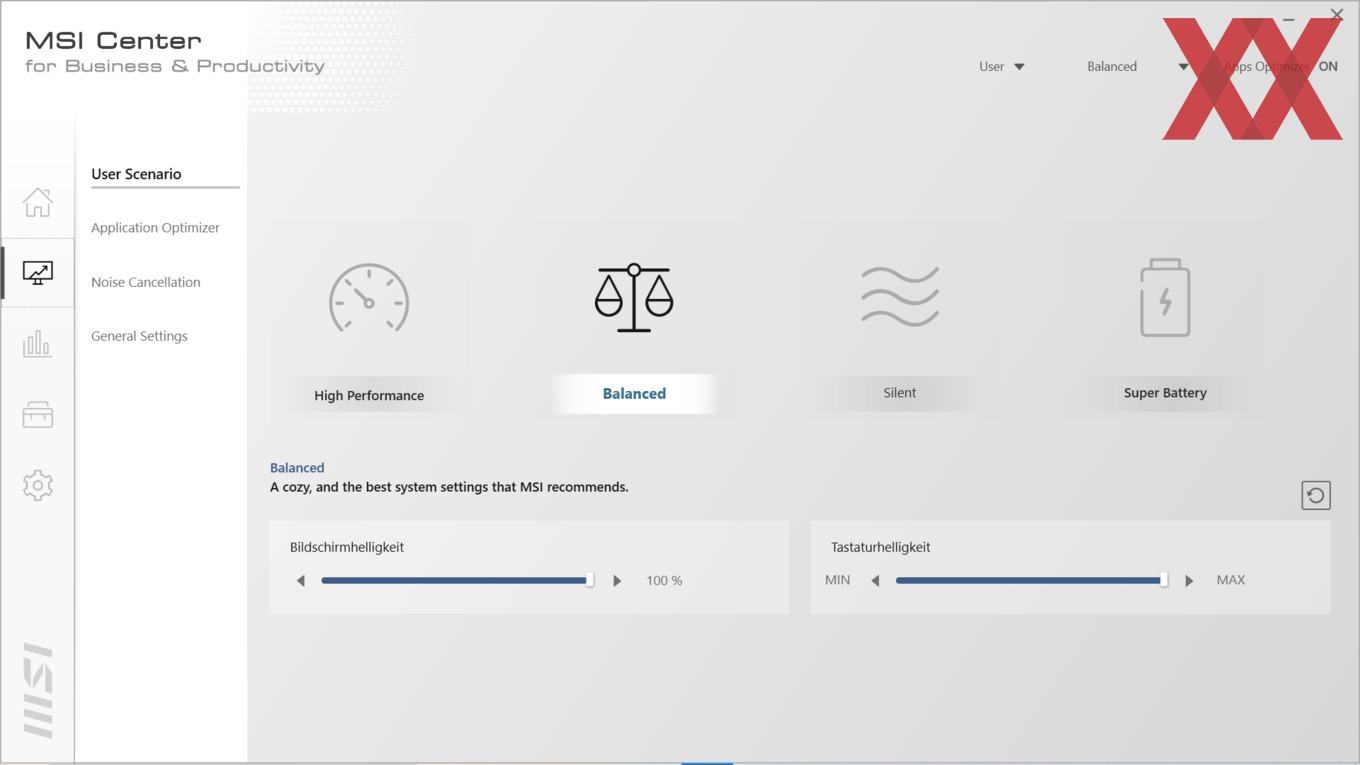Select the Super Battery button

coord(1165,393)
